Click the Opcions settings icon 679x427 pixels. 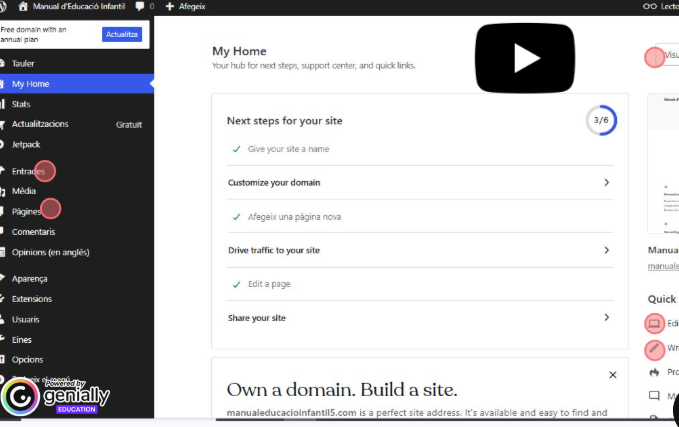(x=2, y=359)
